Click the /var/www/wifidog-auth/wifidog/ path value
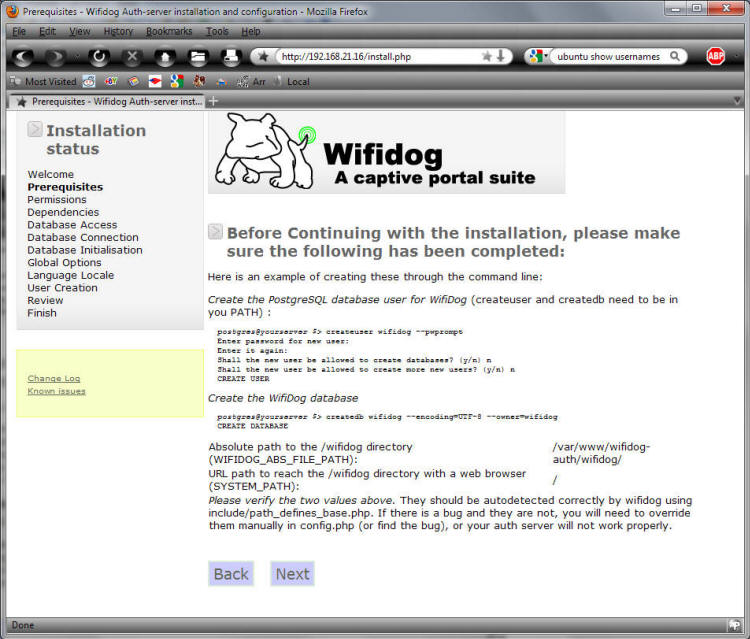 (x=601, y=453)
